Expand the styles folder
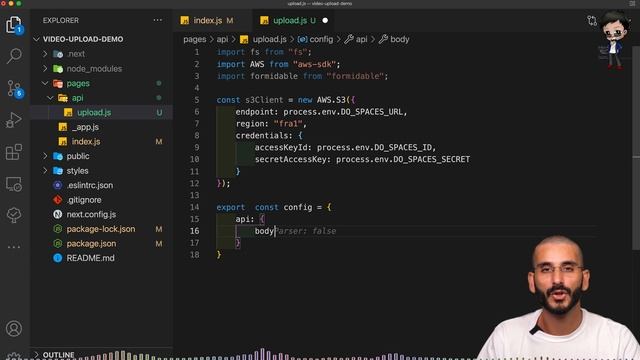 tap(45, 171)
